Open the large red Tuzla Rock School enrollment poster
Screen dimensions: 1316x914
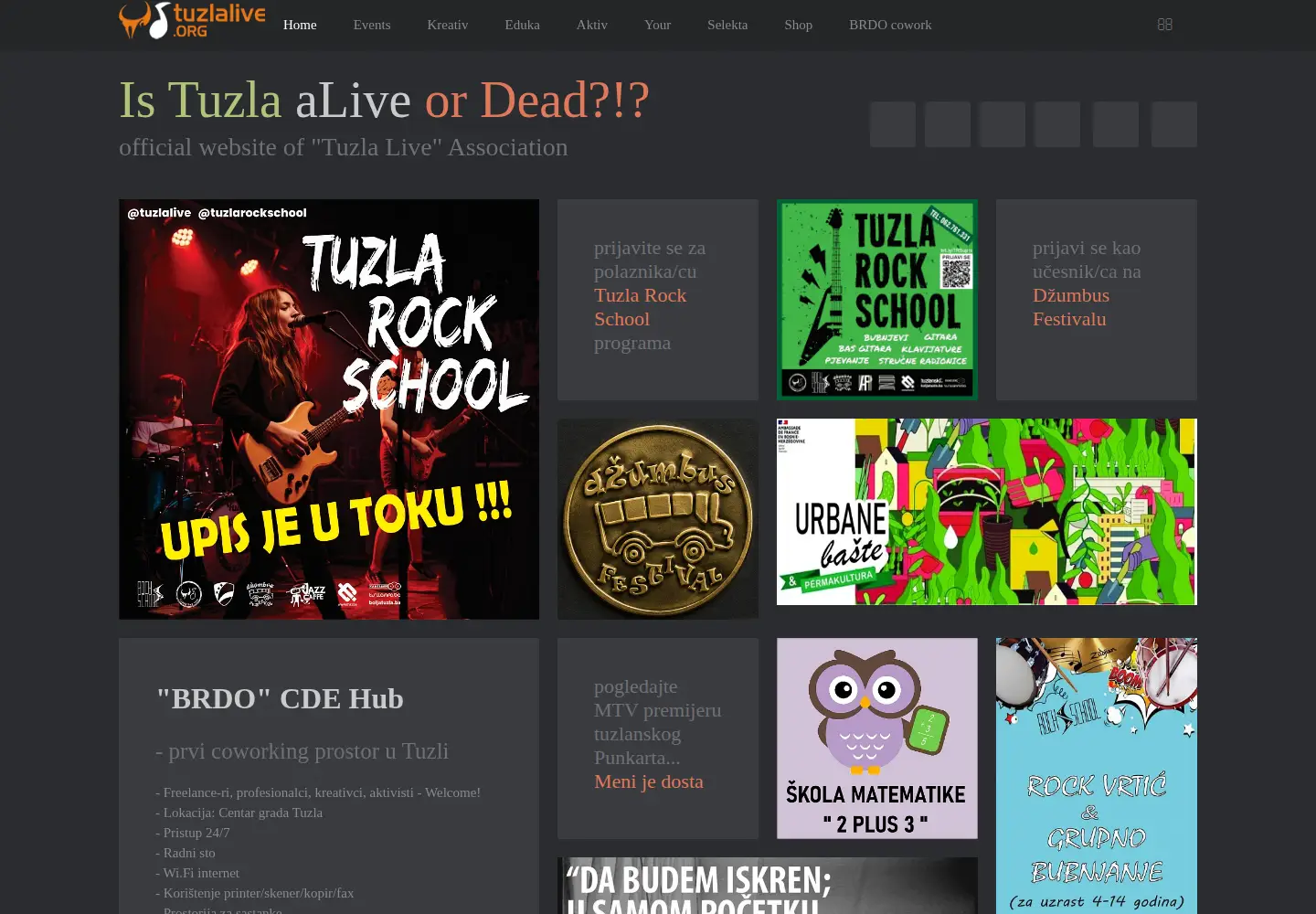click(x=329, y=409)
